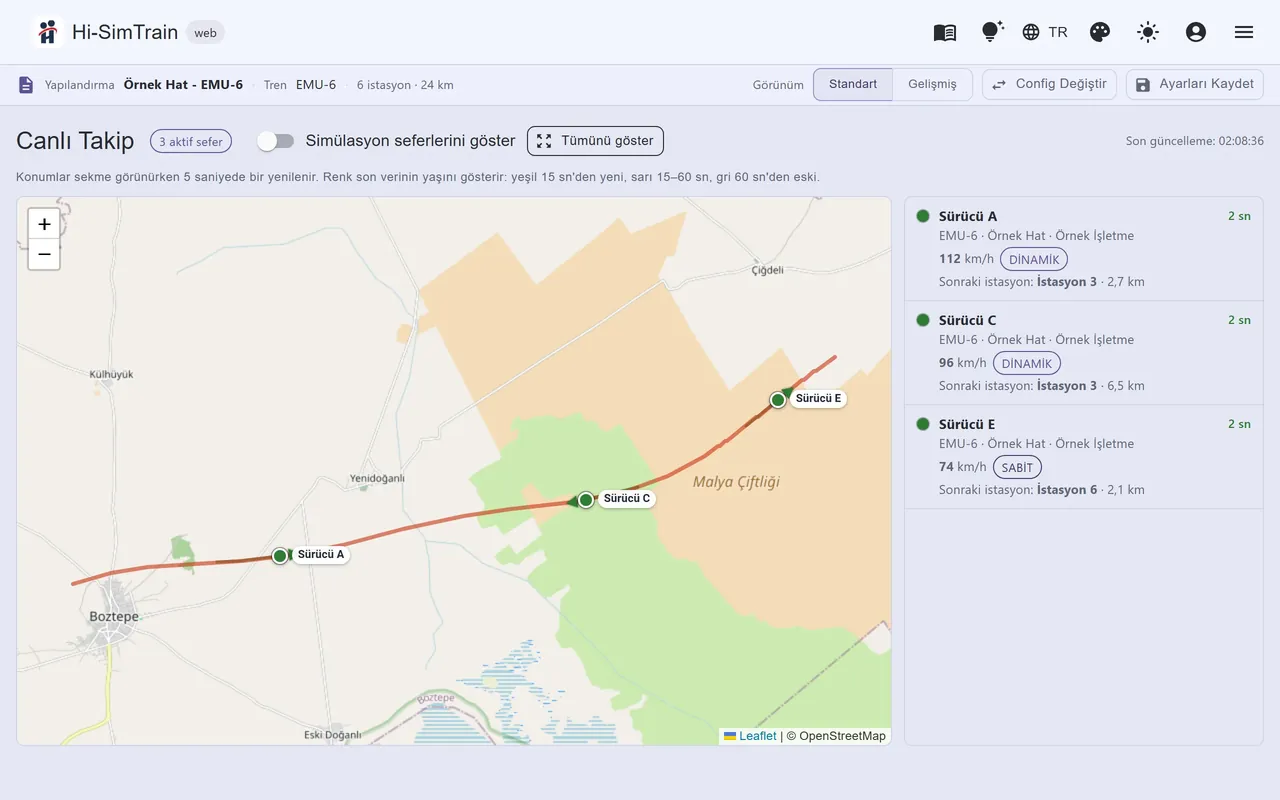The width and height of the screenshot is (1280, 800).
Task: Click Ayarları Kaydet button
Action: click(x=1194, y=84)
